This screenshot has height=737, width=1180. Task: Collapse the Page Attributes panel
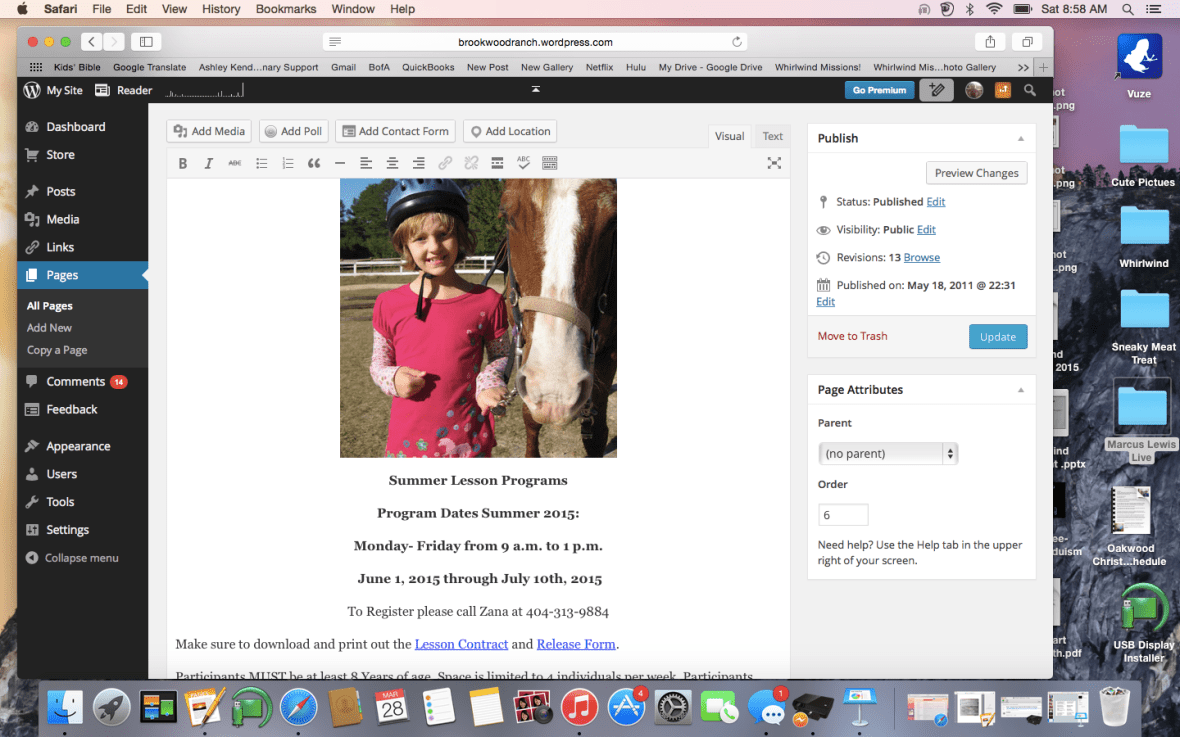click(x=1020, y=390)
